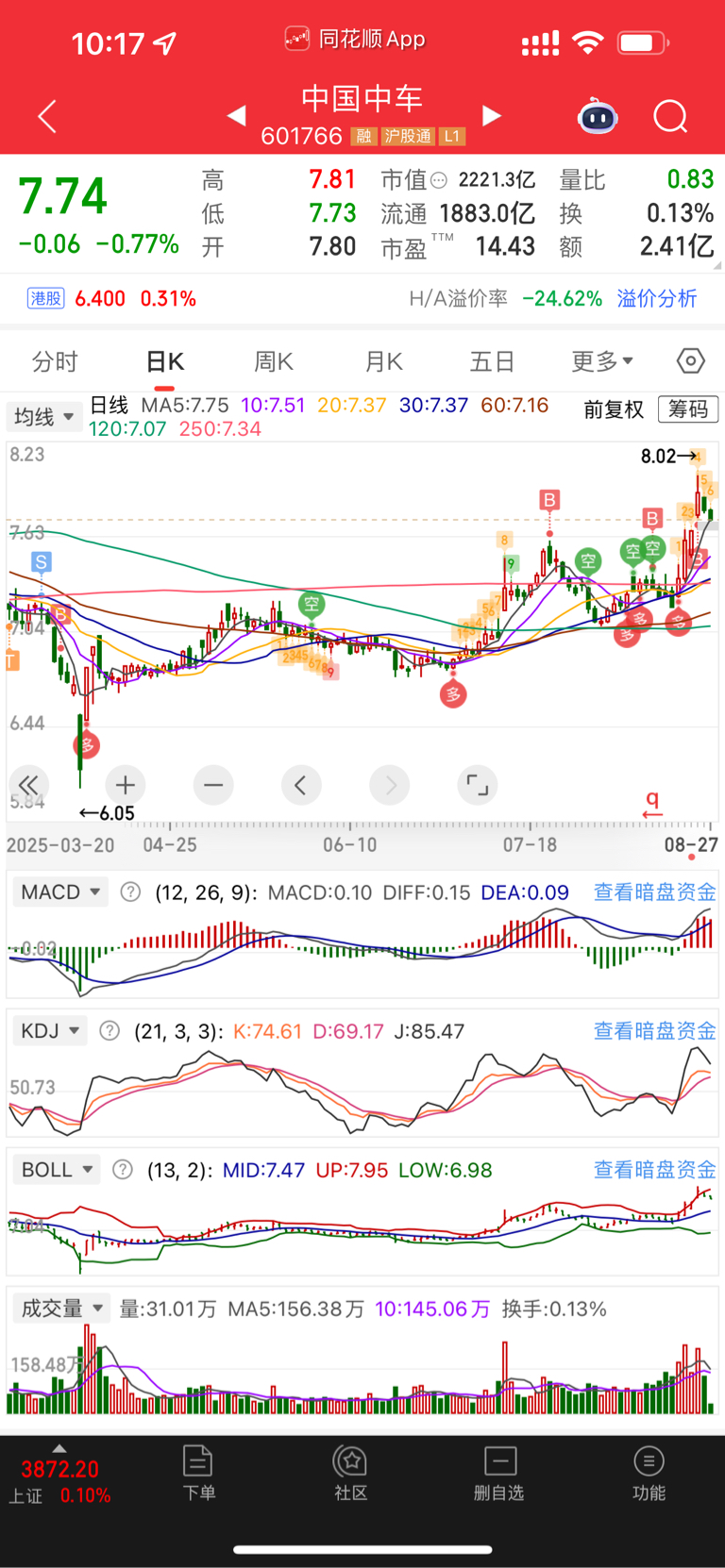The image size is (725, 1568).
Task: Tap the blue S signal on chart
Action: pyautogui.click(x=41, y=562)
